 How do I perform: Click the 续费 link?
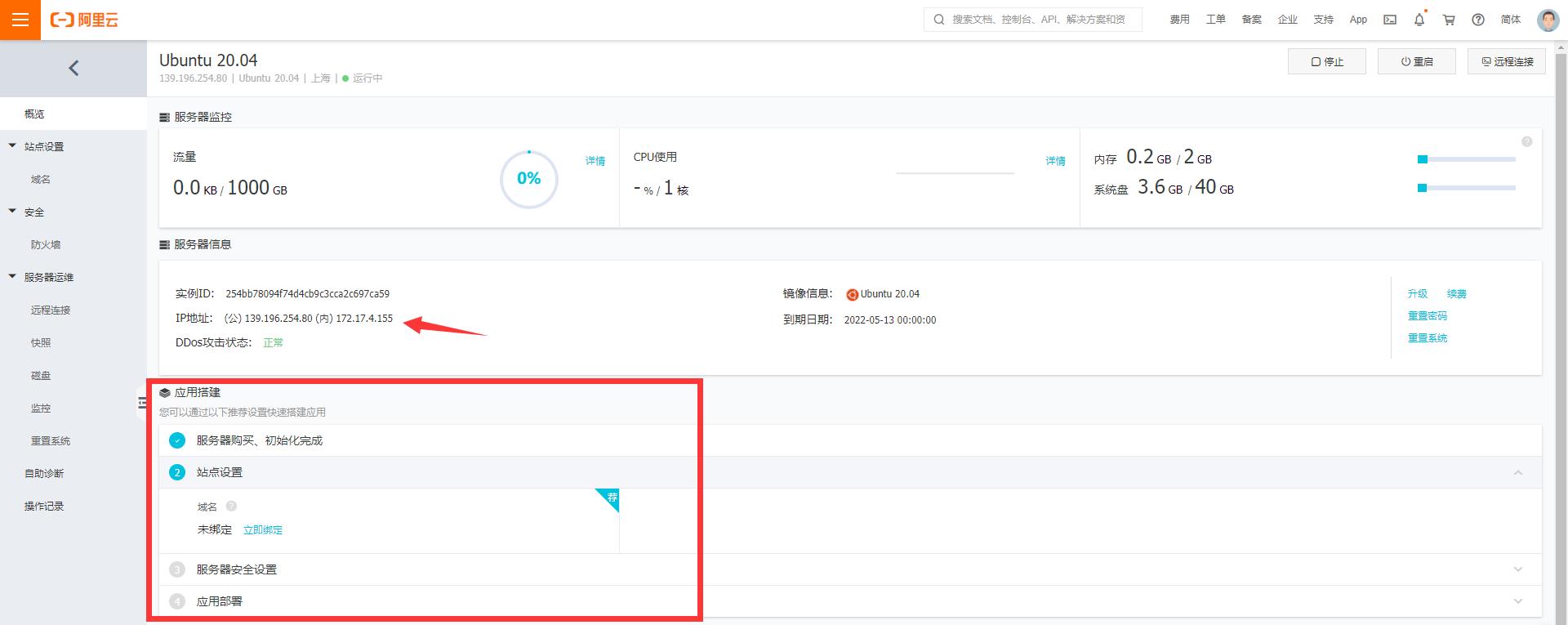point(1457,293)
